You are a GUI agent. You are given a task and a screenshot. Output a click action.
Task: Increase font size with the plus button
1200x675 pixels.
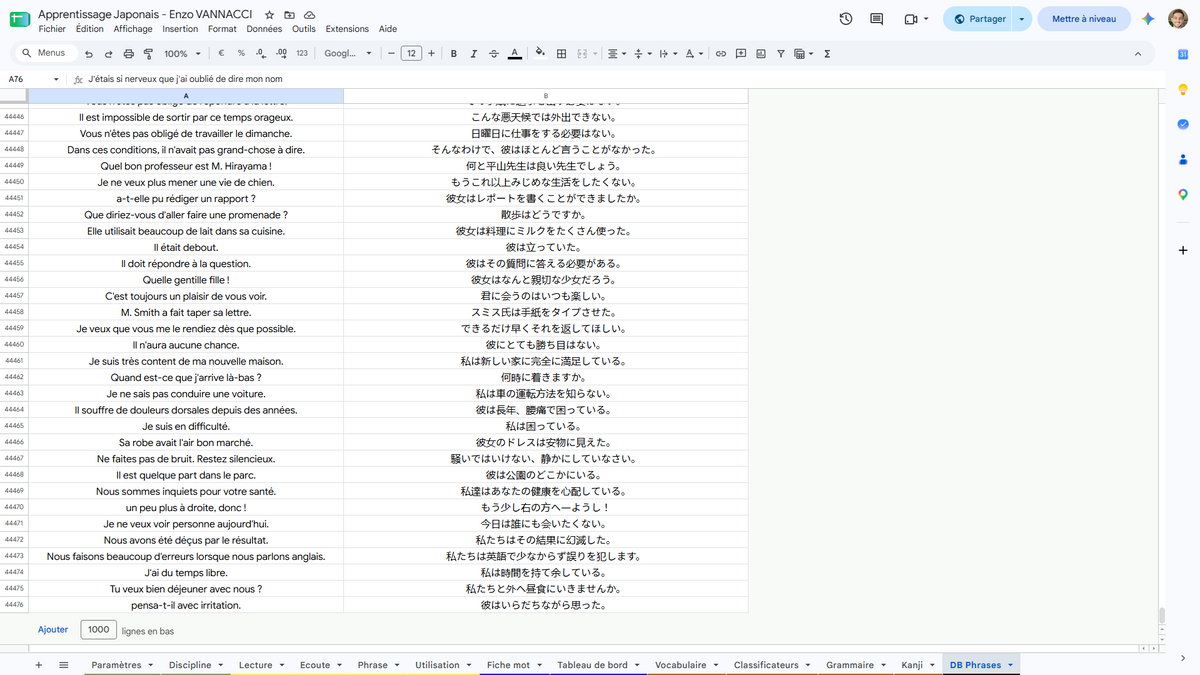coord(431,54)
